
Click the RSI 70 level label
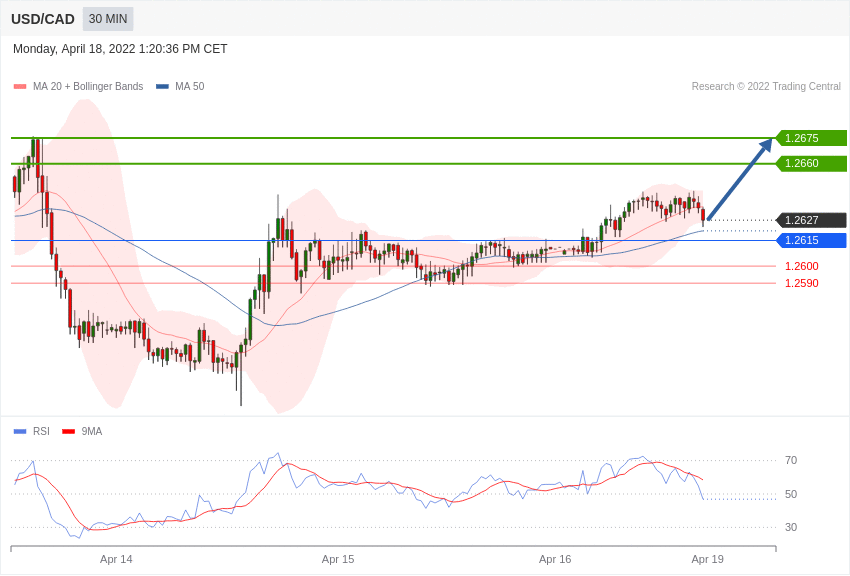(791, 461)
